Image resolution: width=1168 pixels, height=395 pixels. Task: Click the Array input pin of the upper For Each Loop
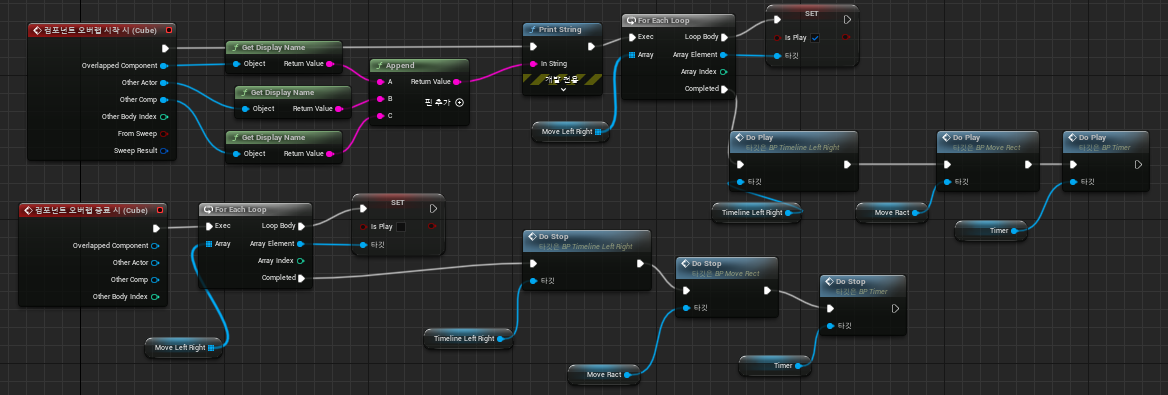[x=632, y=54]
